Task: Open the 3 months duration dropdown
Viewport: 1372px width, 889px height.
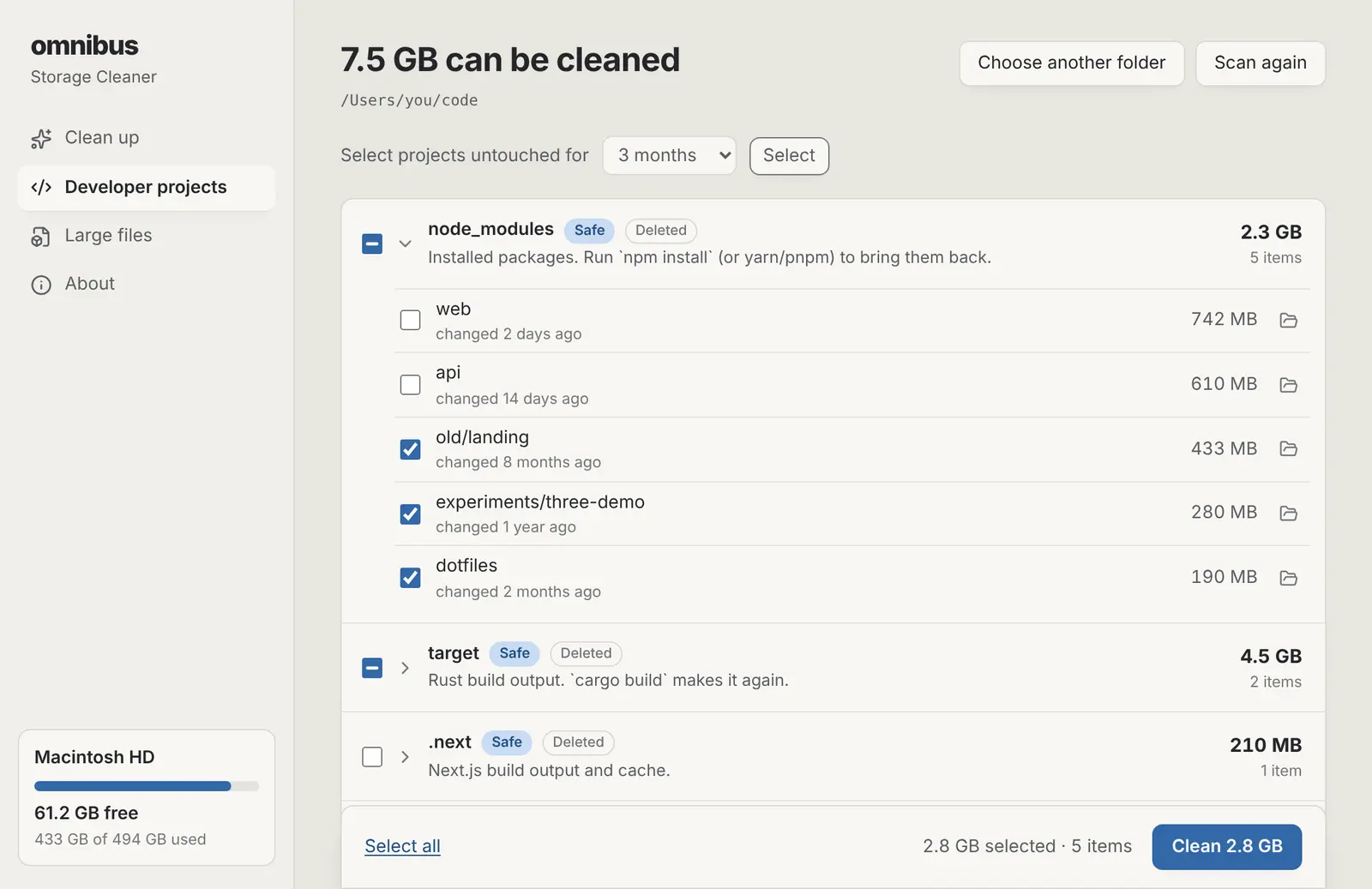Action: (670, 156)
